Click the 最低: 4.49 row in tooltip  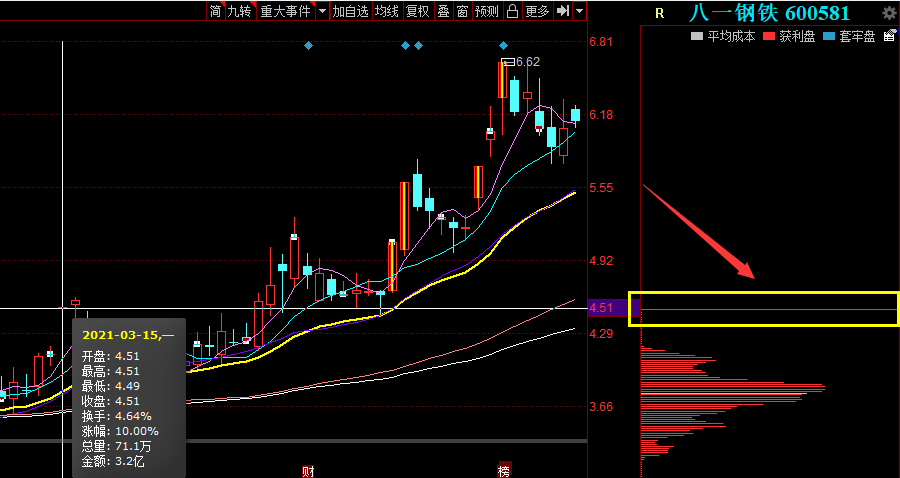click(x=111, y=386)
